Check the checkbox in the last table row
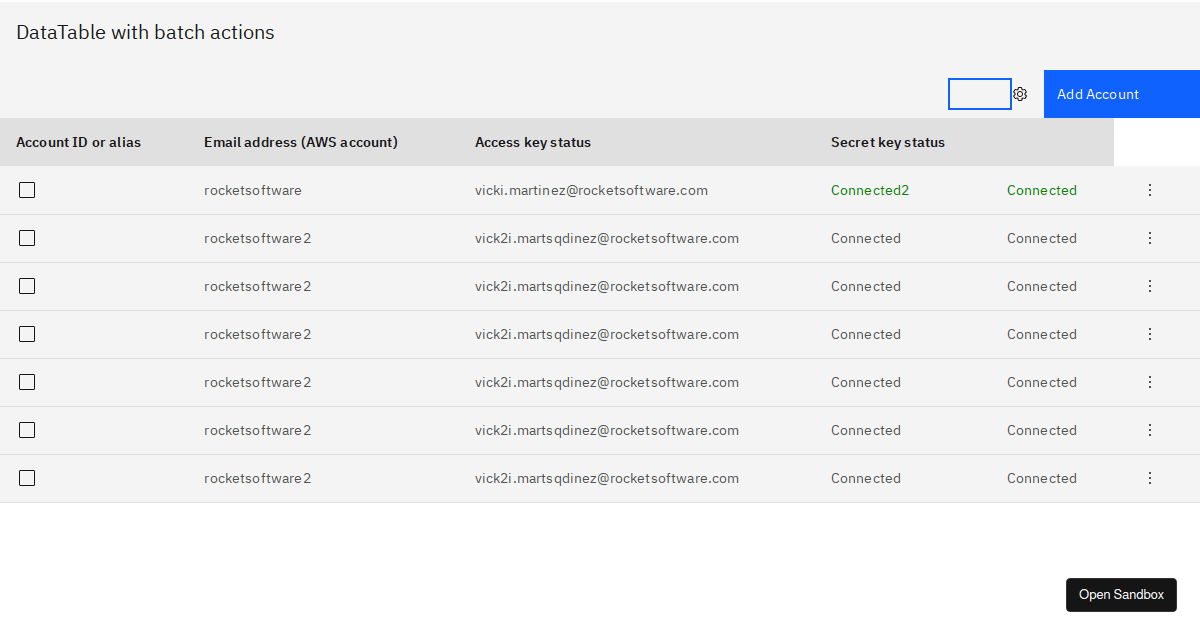The height and width of the screenshot is (630, 1200). coord(27,478)
